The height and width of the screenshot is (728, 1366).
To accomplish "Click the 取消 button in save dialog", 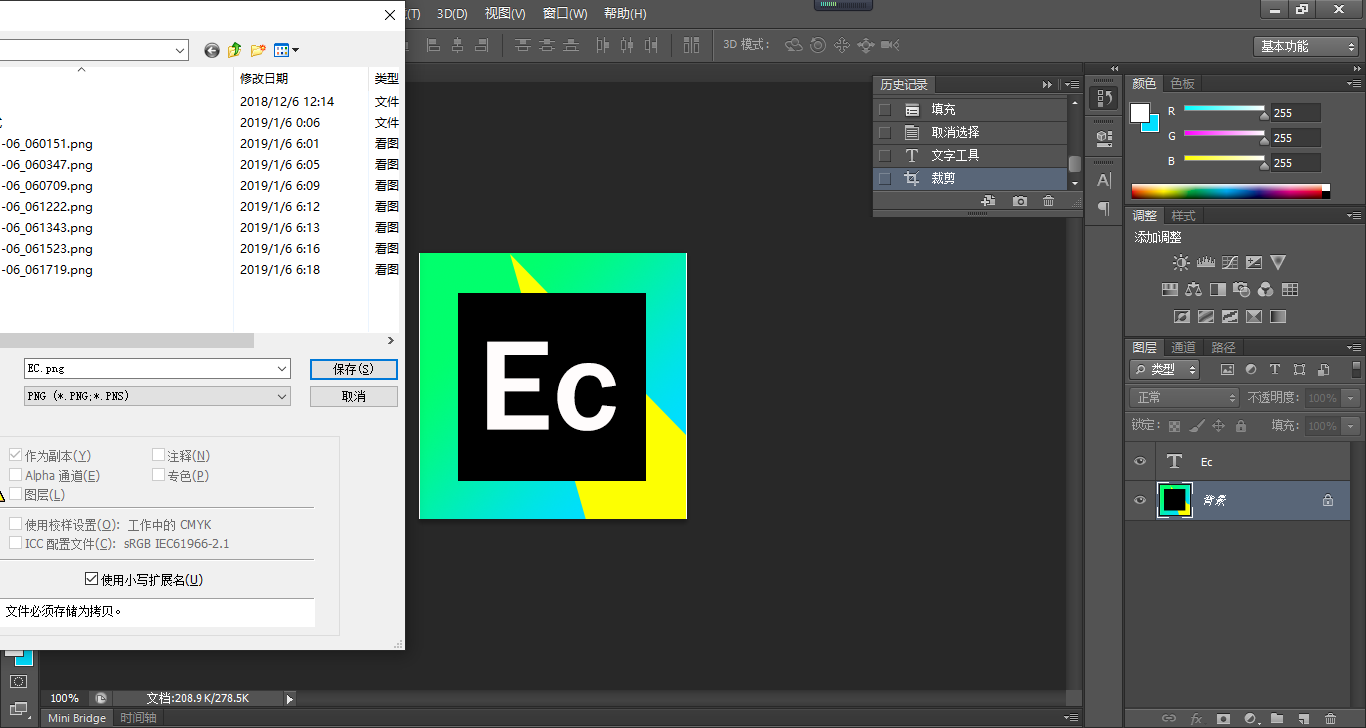I will click(353, 397).
